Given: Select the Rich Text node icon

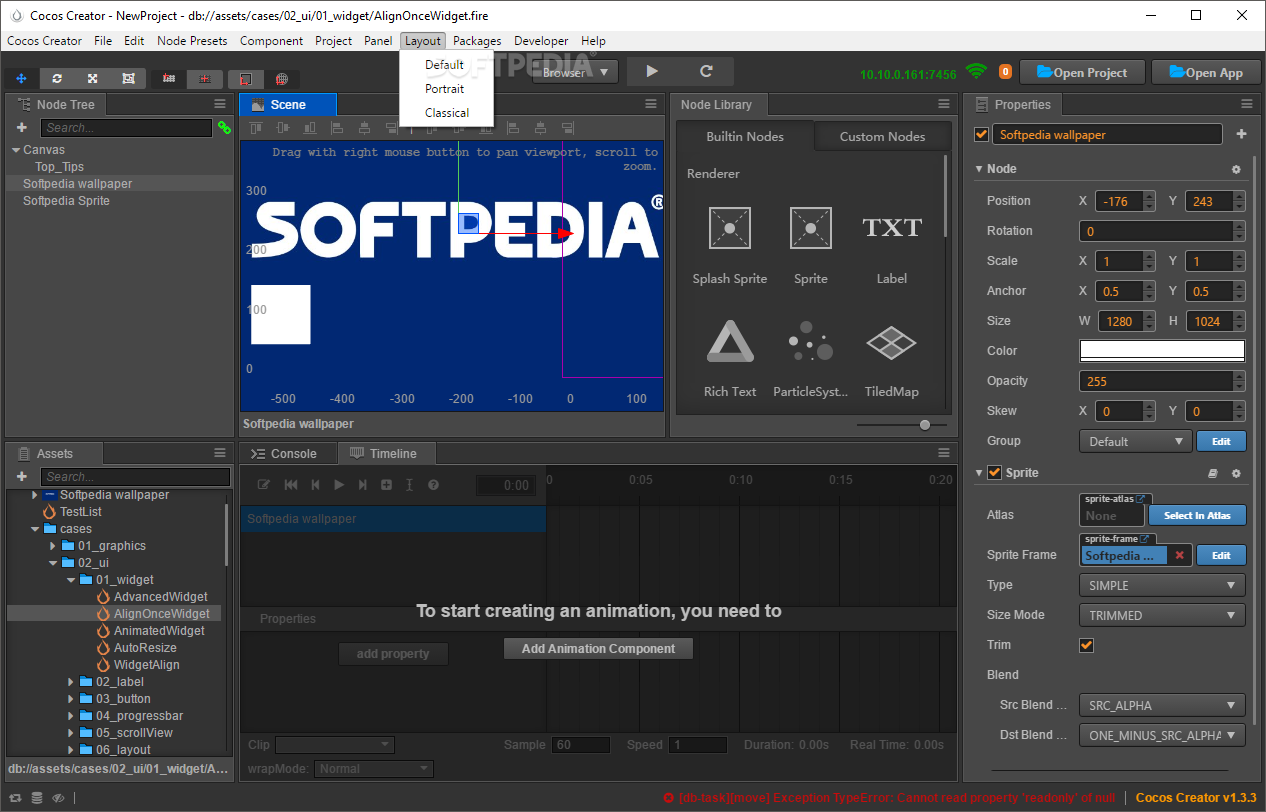Looking at the screenshot, I should 730,341.
